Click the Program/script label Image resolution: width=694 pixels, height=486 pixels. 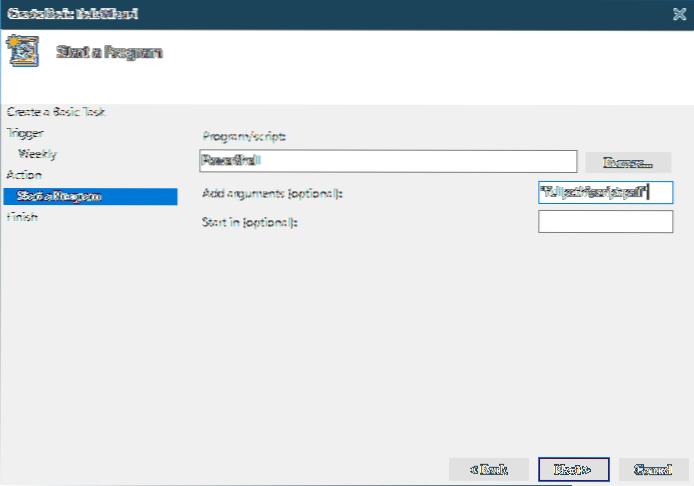pos(244,136)
